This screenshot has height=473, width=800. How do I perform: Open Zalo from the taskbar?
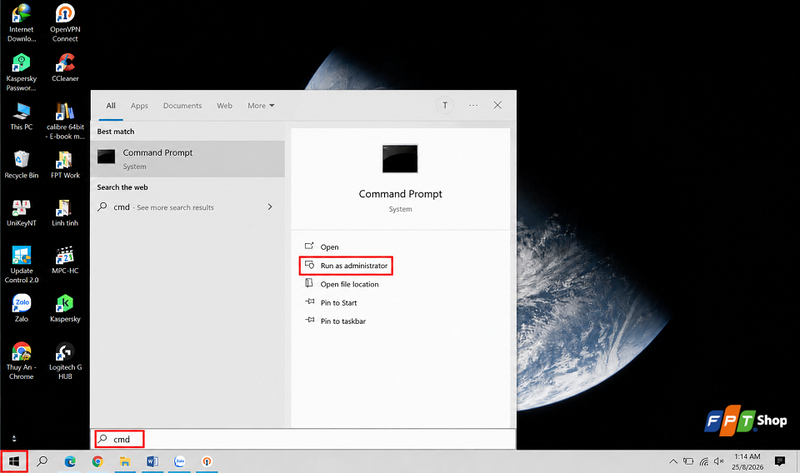point(180,461)
